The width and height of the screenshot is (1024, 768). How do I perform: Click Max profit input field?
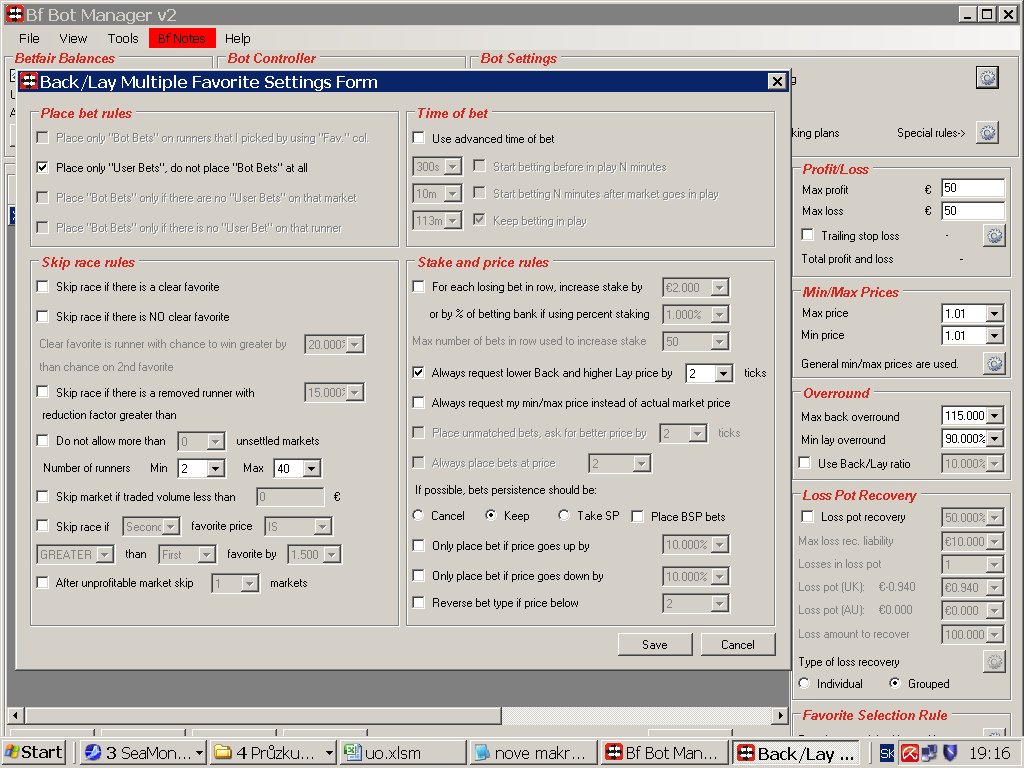(972, 188)
